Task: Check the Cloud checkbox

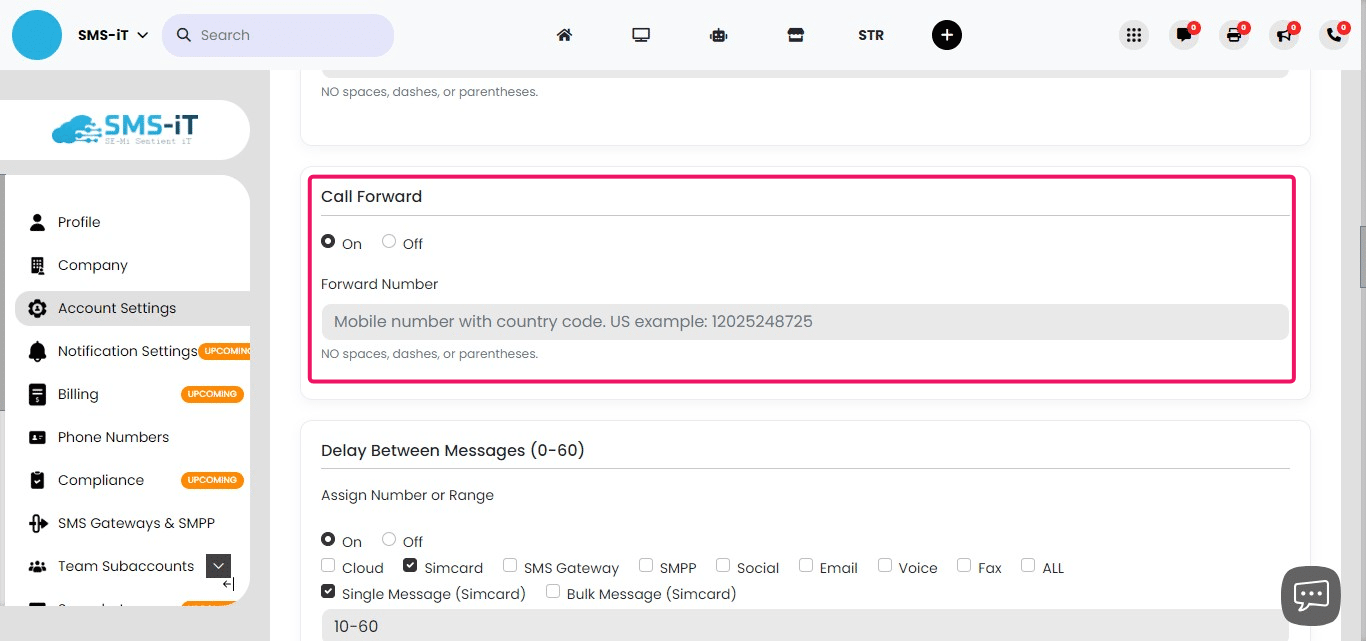Action: pos(328,565)
